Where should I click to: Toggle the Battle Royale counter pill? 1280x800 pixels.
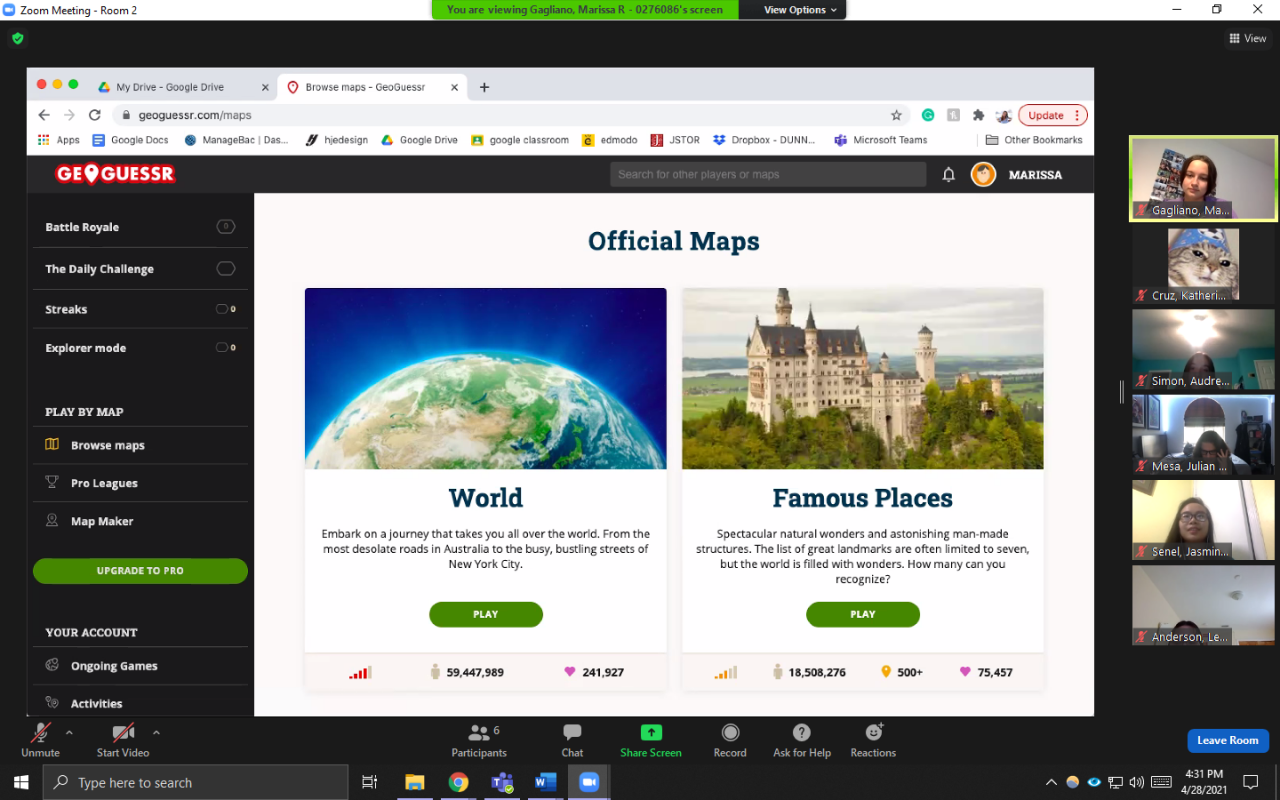pos(226,227)
